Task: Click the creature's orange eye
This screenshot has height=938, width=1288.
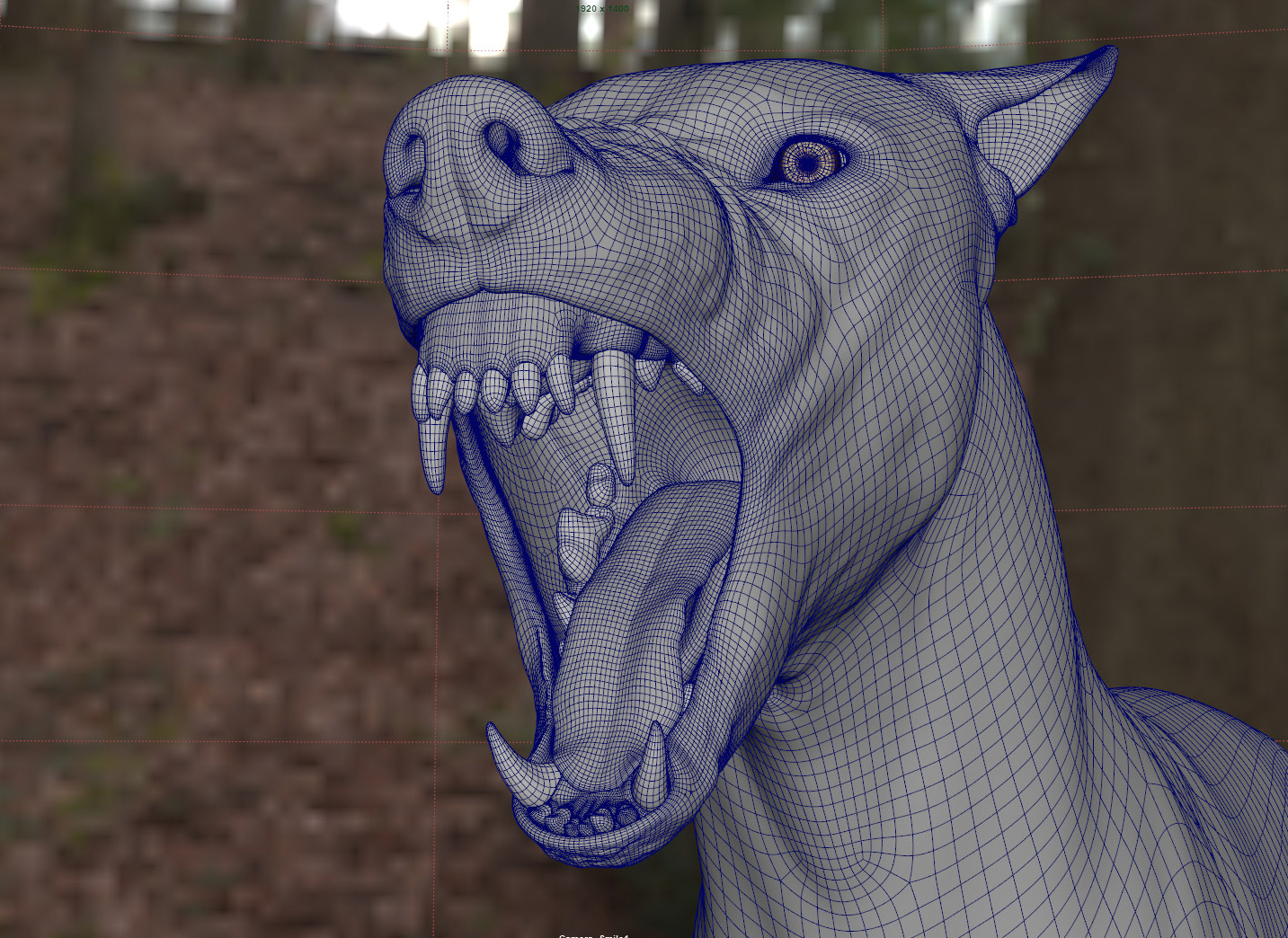Action: [x=809, y=164]
